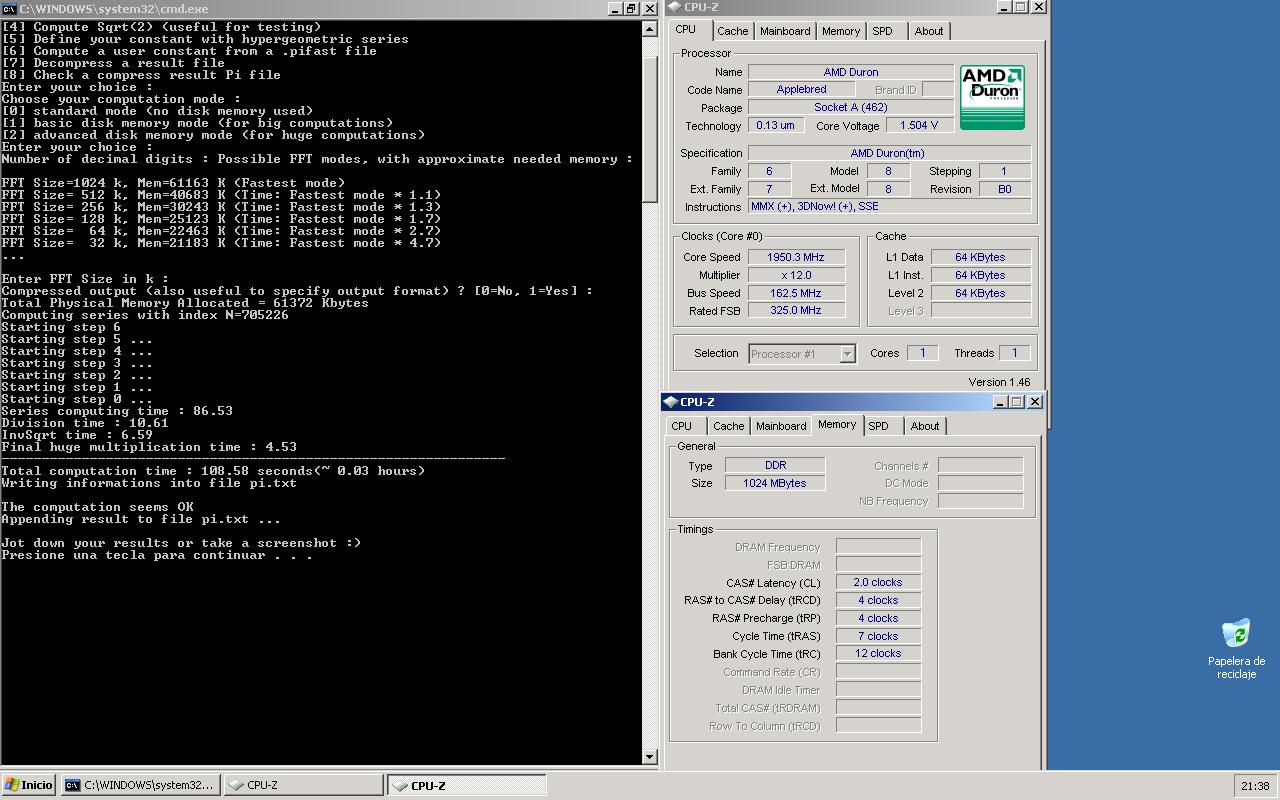Click the Multiplier value x 12.0
This screenshot has width=1280, height=800.
[x=796, y=275]
